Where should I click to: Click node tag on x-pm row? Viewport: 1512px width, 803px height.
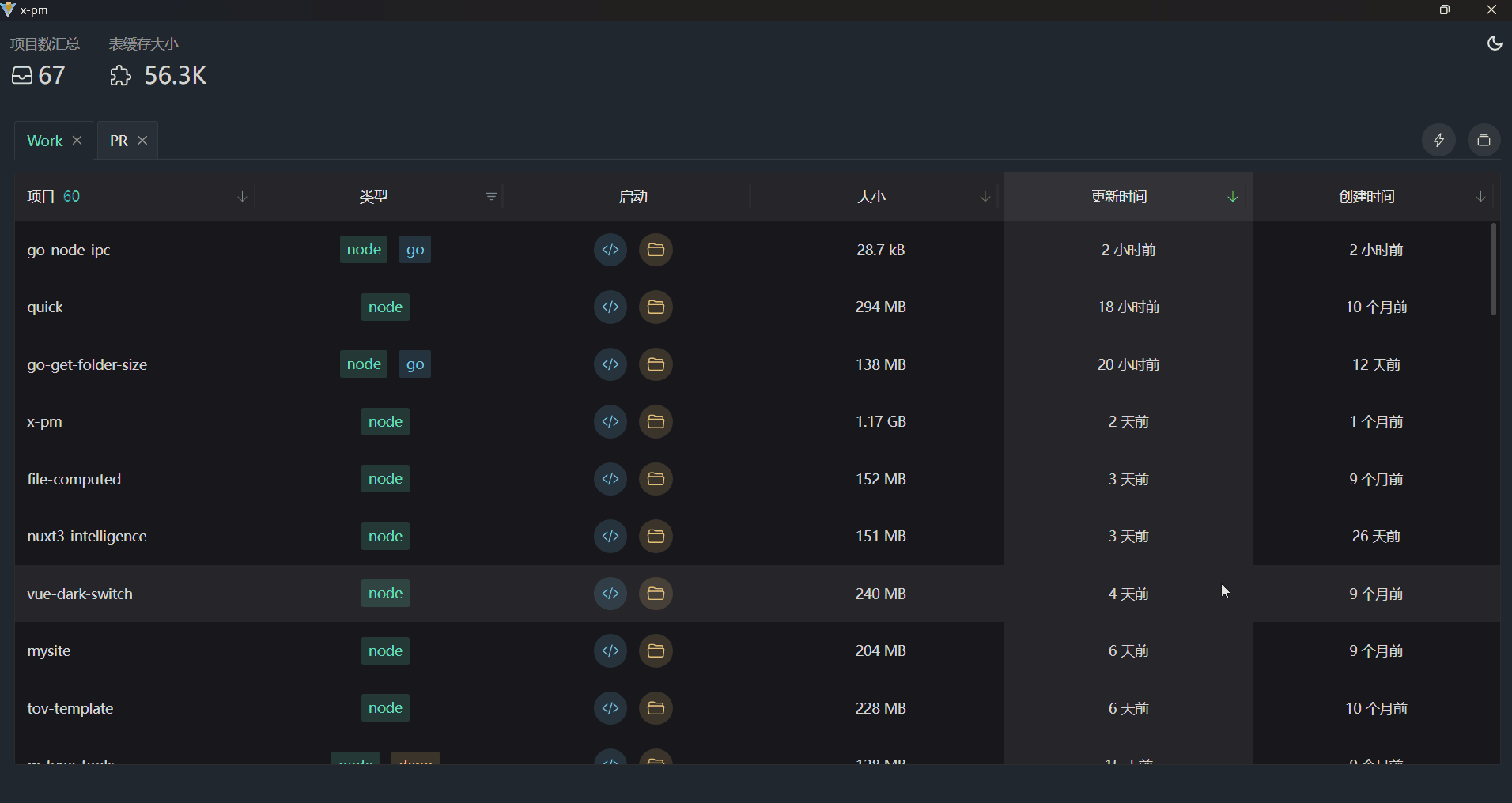(385, 421)
